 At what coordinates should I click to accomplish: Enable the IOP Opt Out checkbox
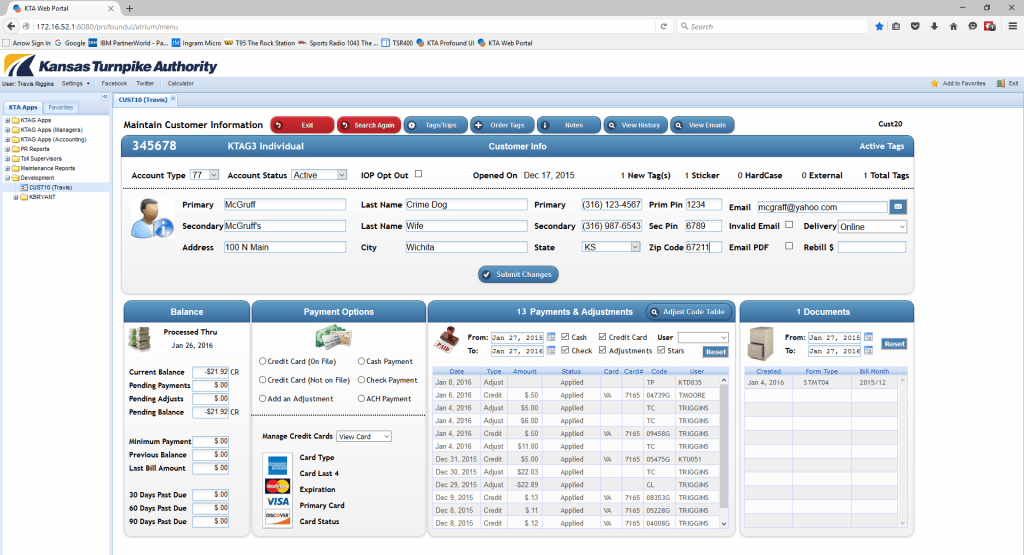click(419, 174)
